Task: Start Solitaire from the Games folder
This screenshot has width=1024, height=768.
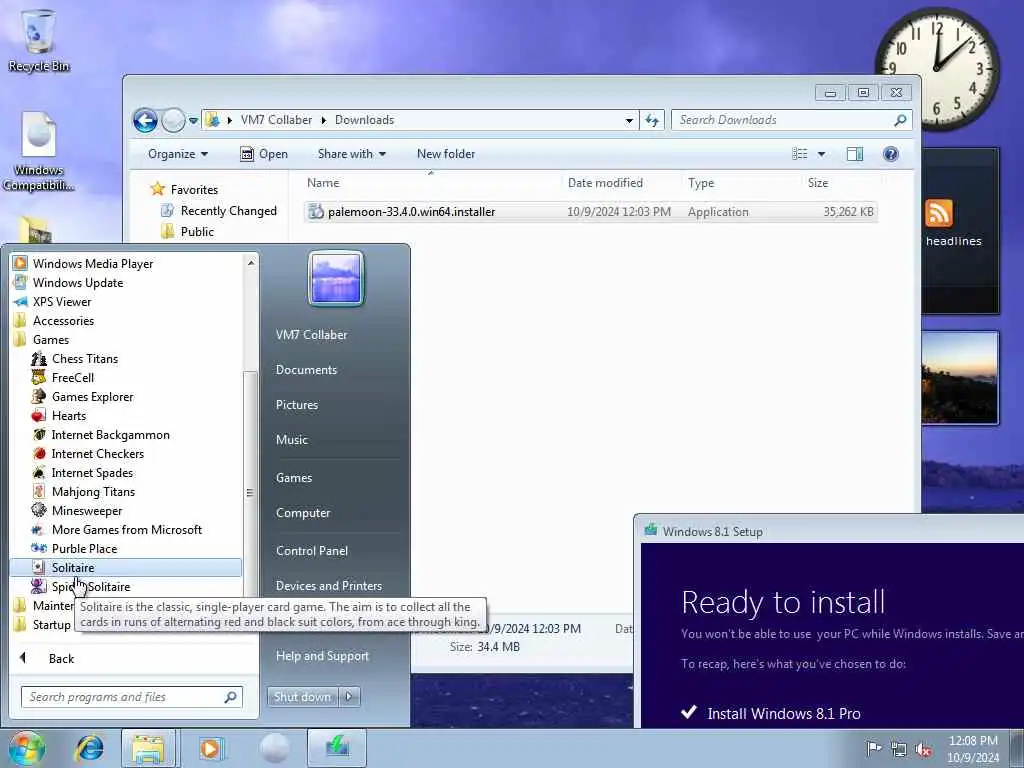Action: pyautogui.click(x=126, y=567)
